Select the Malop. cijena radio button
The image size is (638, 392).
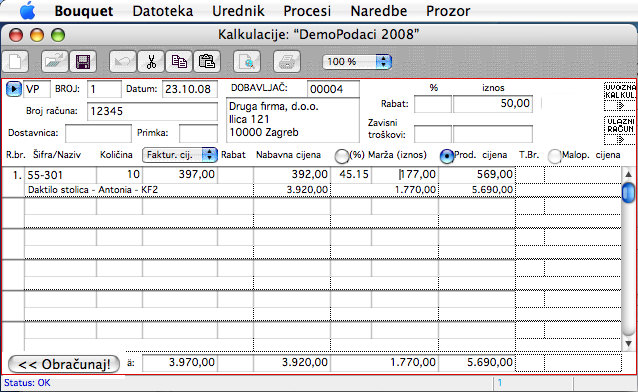(555, 156)
